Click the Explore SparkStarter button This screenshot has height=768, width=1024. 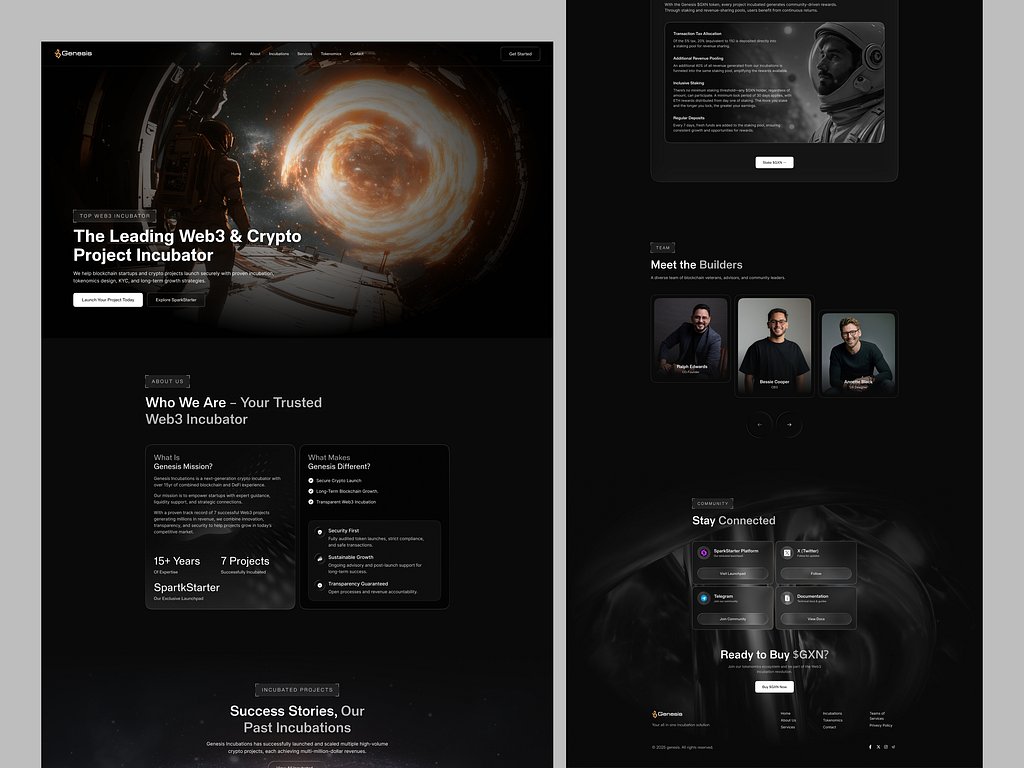tap(176, 300)
